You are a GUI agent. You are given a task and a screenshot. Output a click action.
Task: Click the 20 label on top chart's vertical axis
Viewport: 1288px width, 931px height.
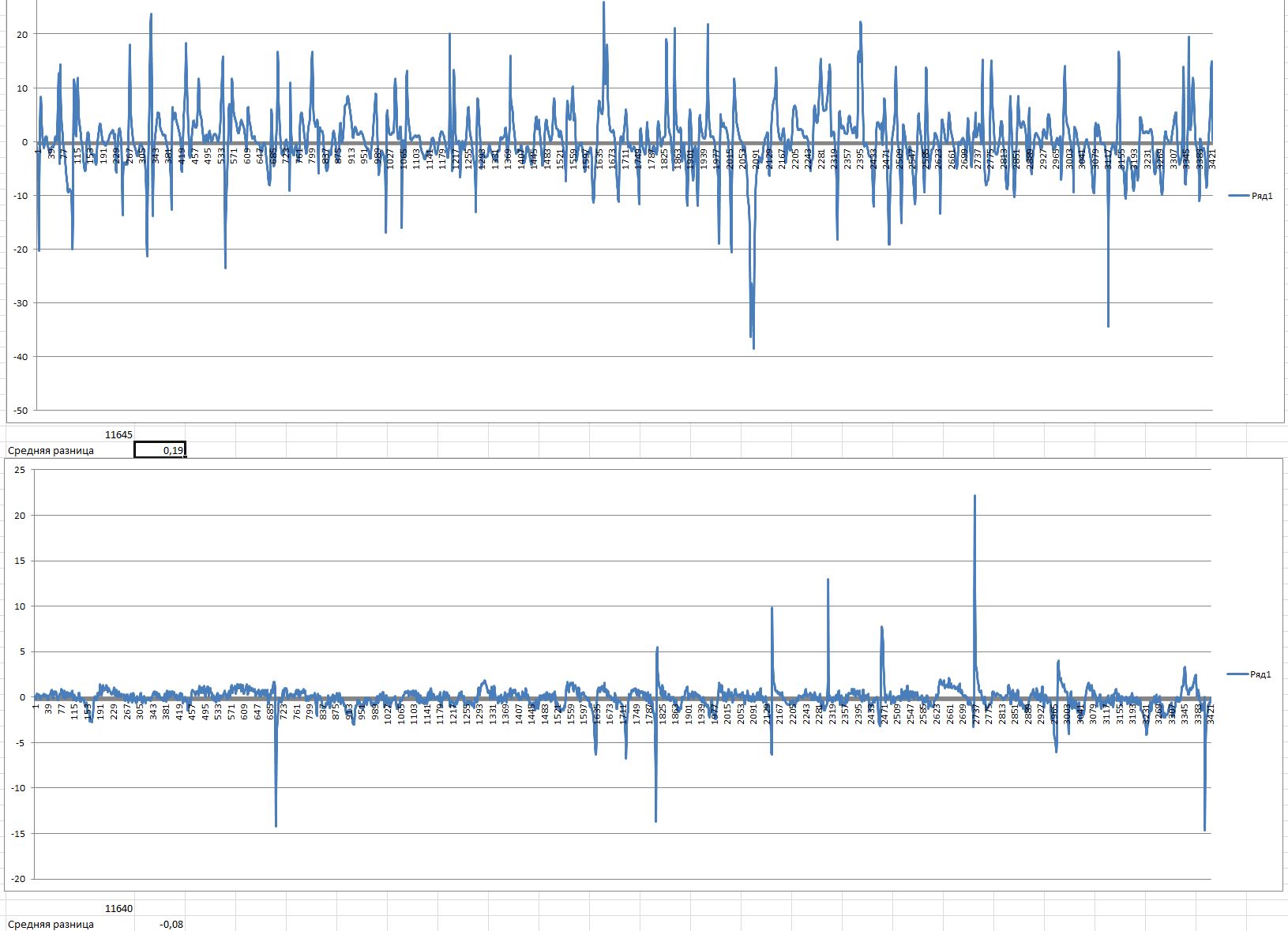22,34
